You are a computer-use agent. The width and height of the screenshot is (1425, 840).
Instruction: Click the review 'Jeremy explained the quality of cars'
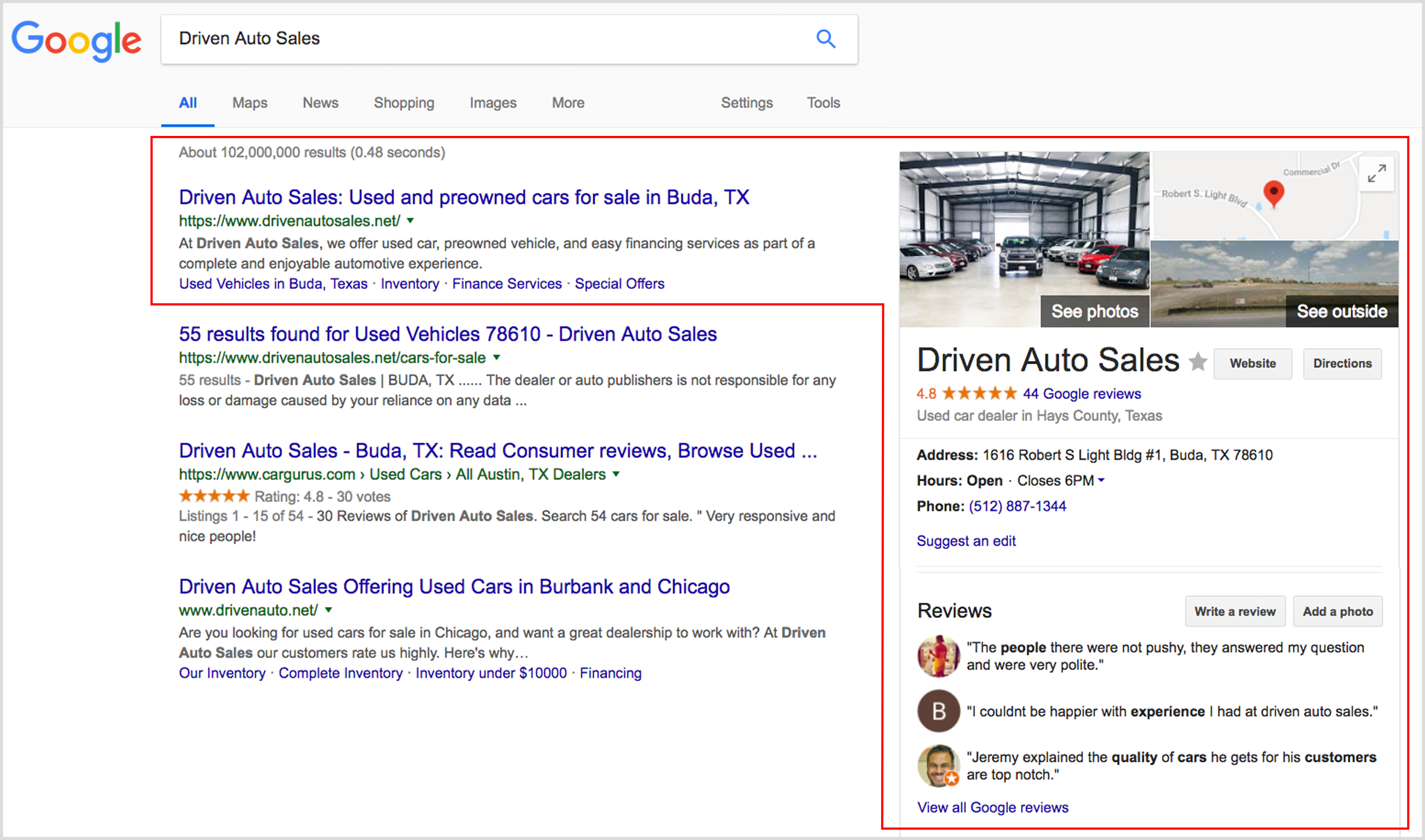(x=1171, y=766)
